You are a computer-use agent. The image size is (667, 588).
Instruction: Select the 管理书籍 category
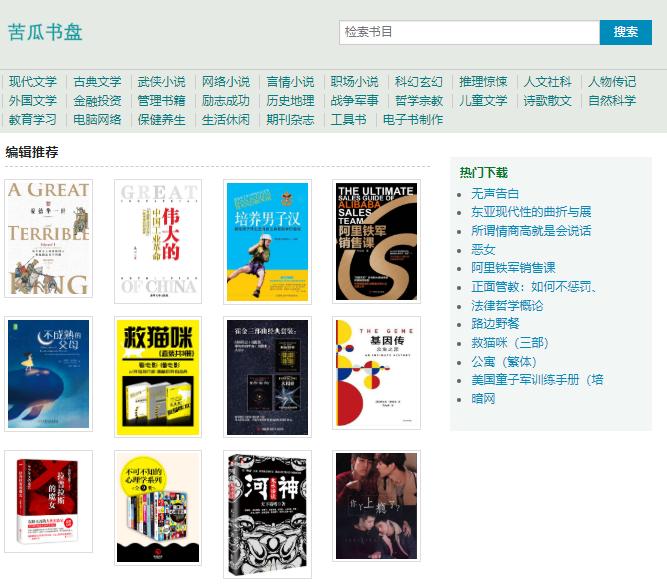162,101
